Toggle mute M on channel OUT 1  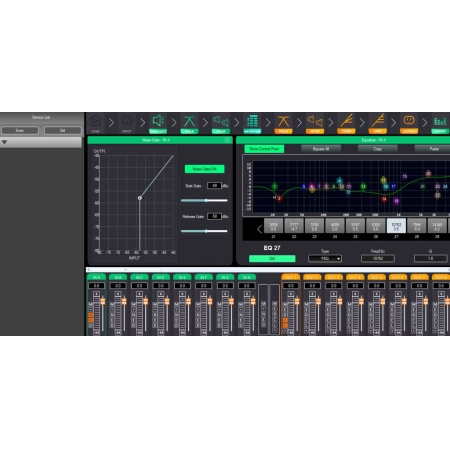click(285, 304)
